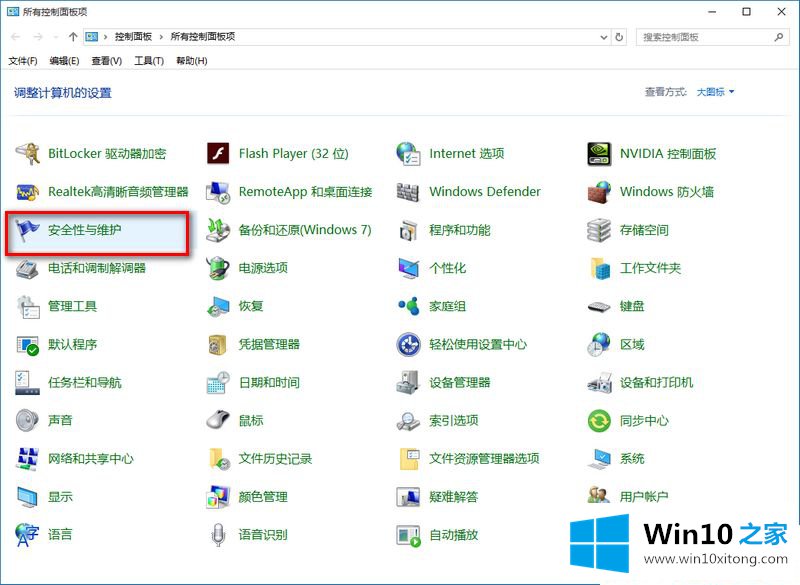Open the 颜色管理 icon
This screenshot has height=585, width=800.
click(218, 497)
